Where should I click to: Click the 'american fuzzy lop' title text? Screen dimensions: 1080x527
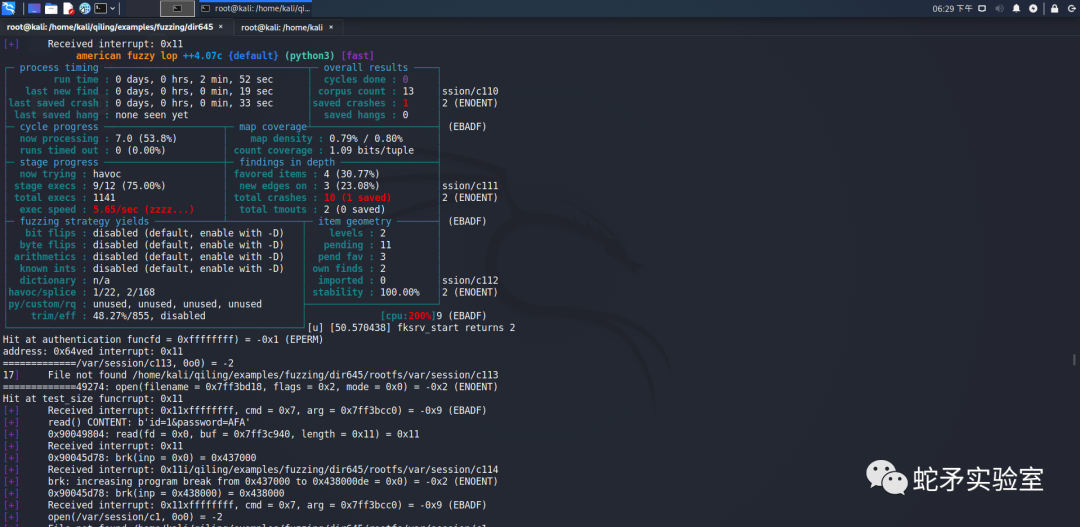point(127,55)
